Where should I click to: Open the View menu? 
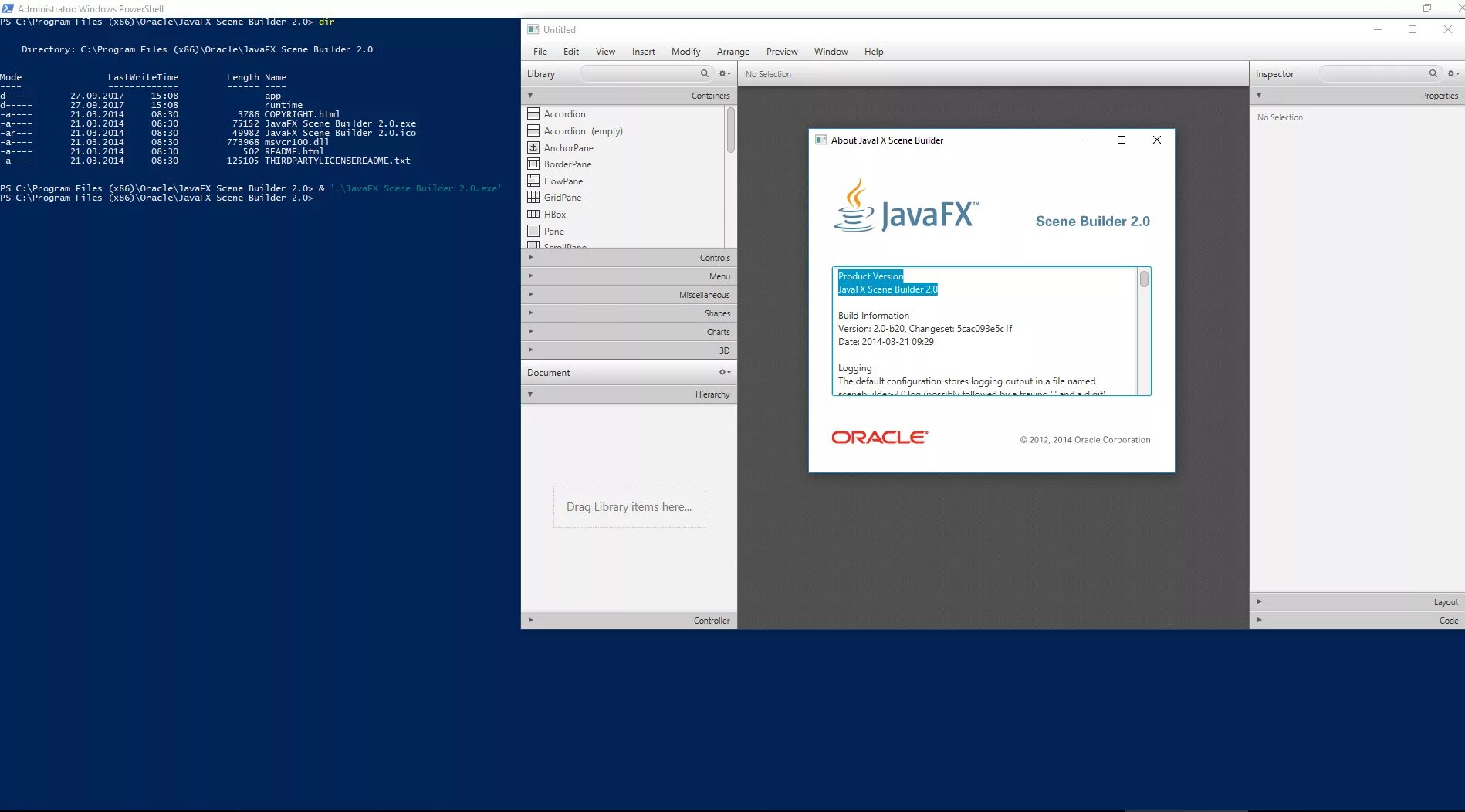coord(605,52)
